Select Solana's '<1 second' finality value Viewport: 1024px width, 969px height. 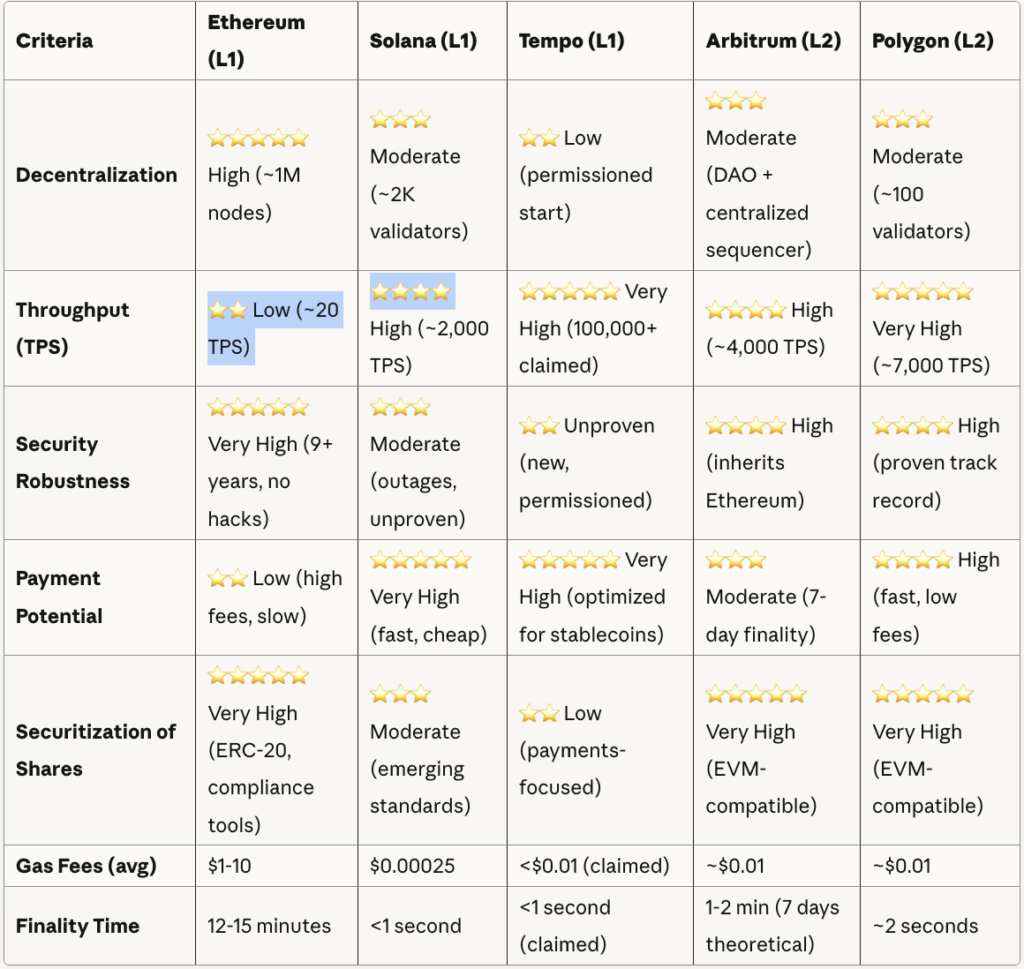click(x=415, y=926)
